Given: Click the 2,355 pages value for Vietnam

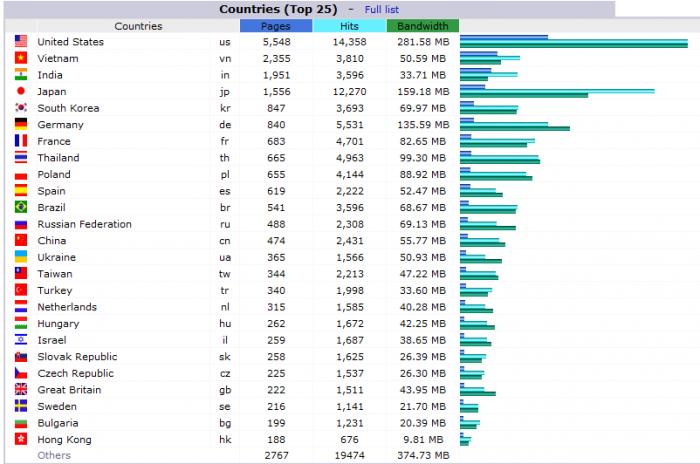Looking at the screenshot, I should click(x=276, y=59).
